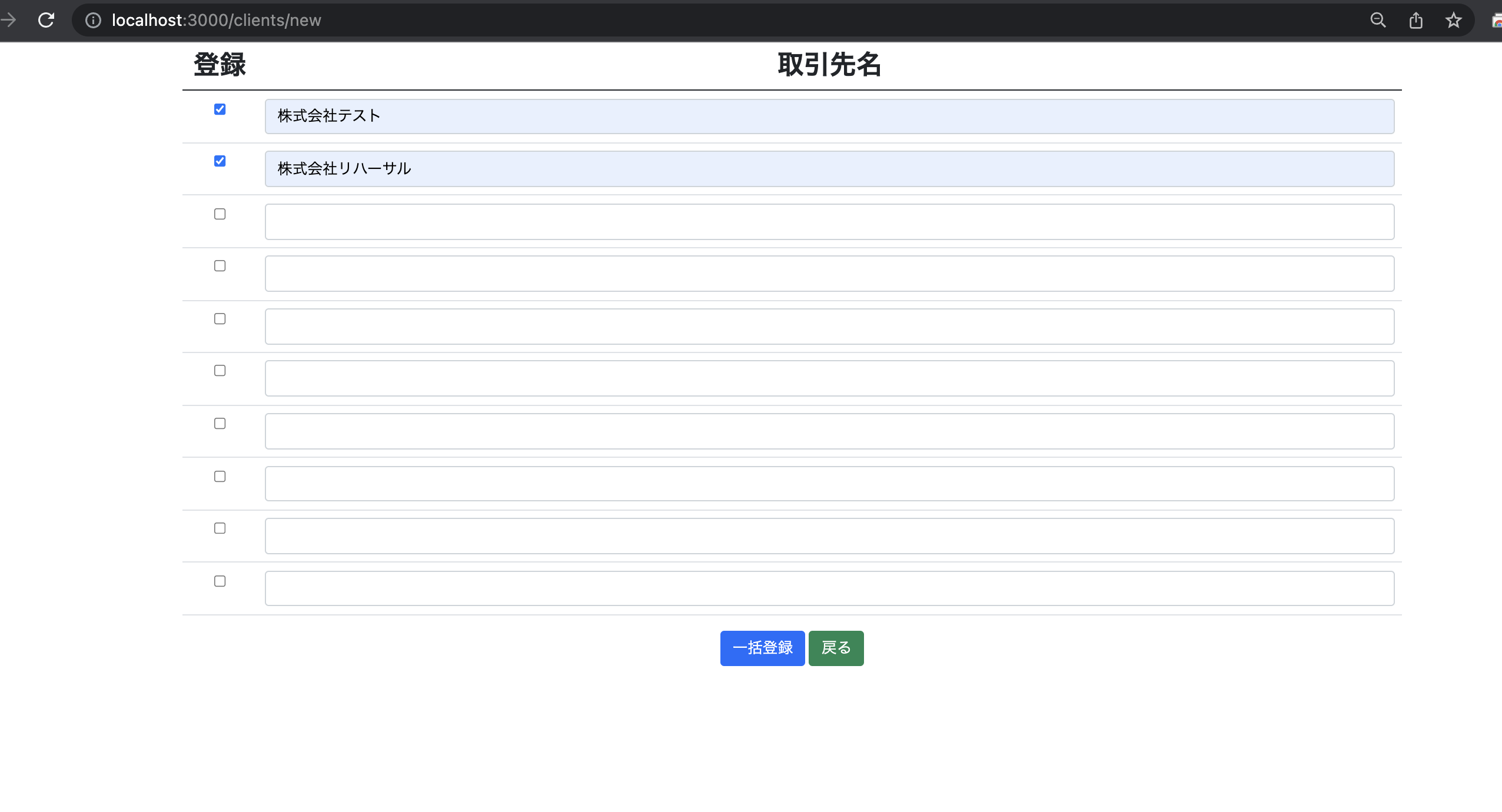Image resolution: width=1502 pixels, height=812 pixels.
Task: Click the empty ninth client name field
Action: [x=829, y=536]
